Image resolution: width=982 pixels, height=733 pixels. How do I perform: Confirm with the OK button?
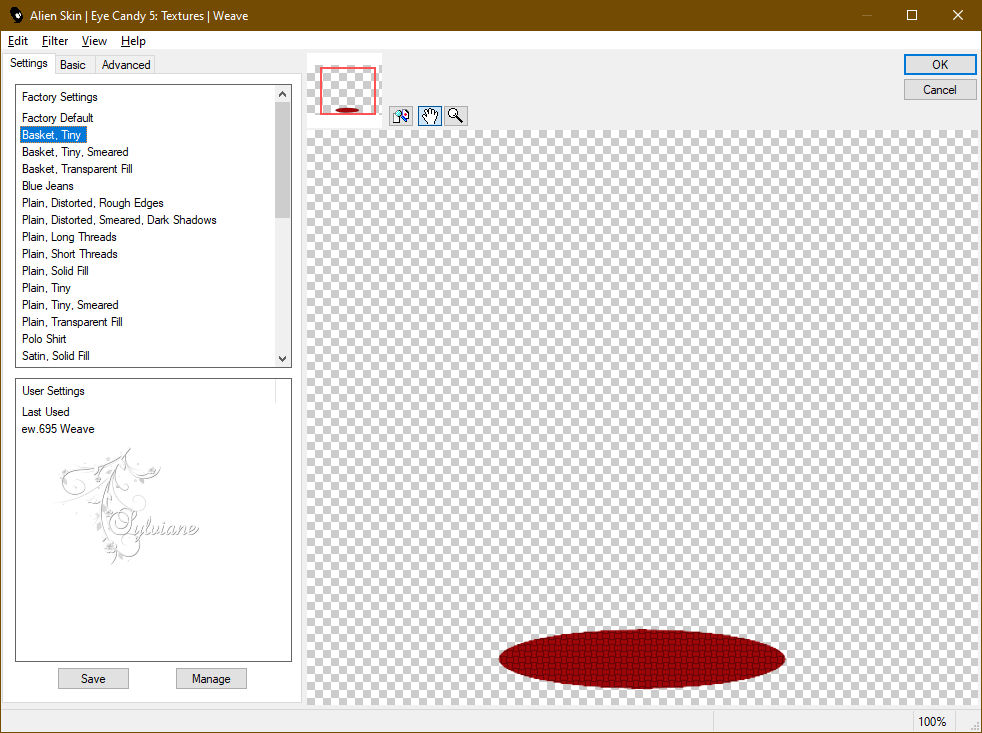coord(939,65)
